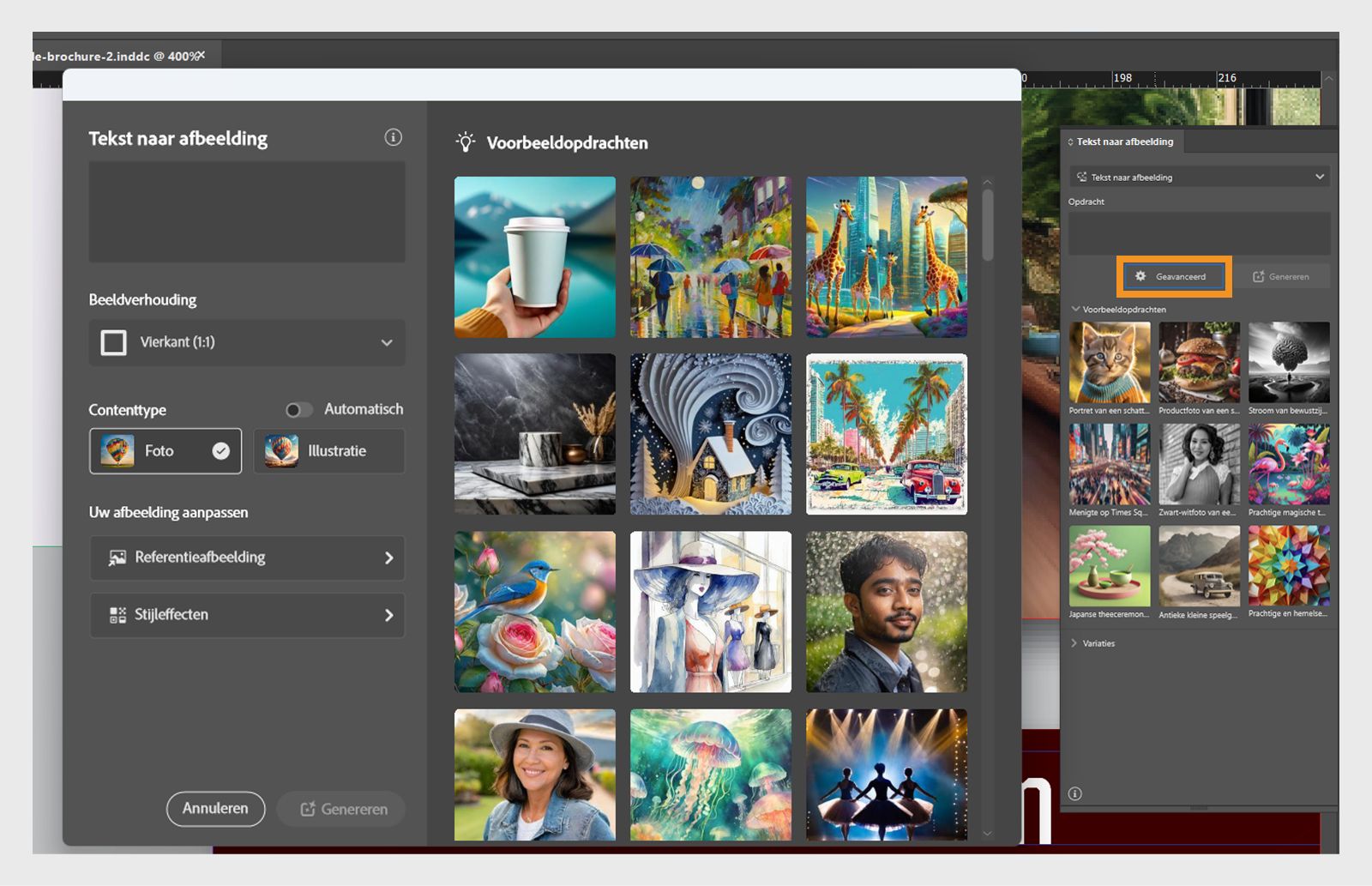Viewport: 1372px width, 886px height.
Task: Select the palm trees and vintage cars example
Action: (887, 434)
